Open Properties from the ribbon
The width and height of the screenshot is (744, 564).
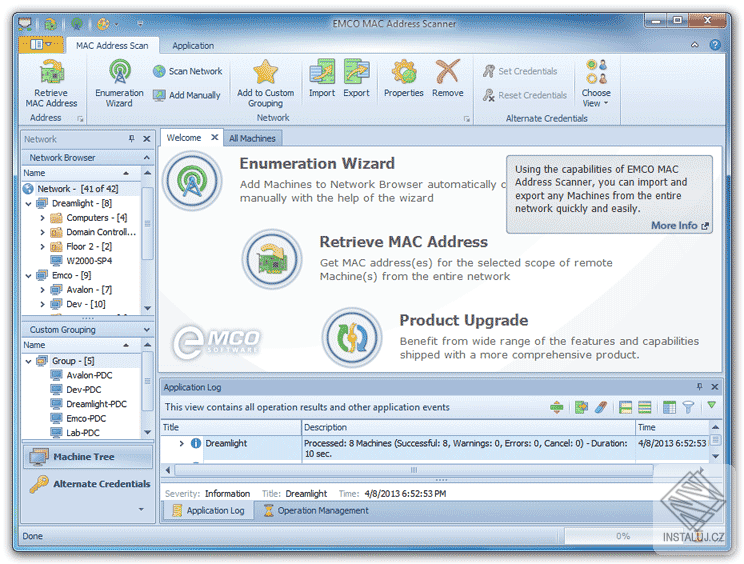403,79
